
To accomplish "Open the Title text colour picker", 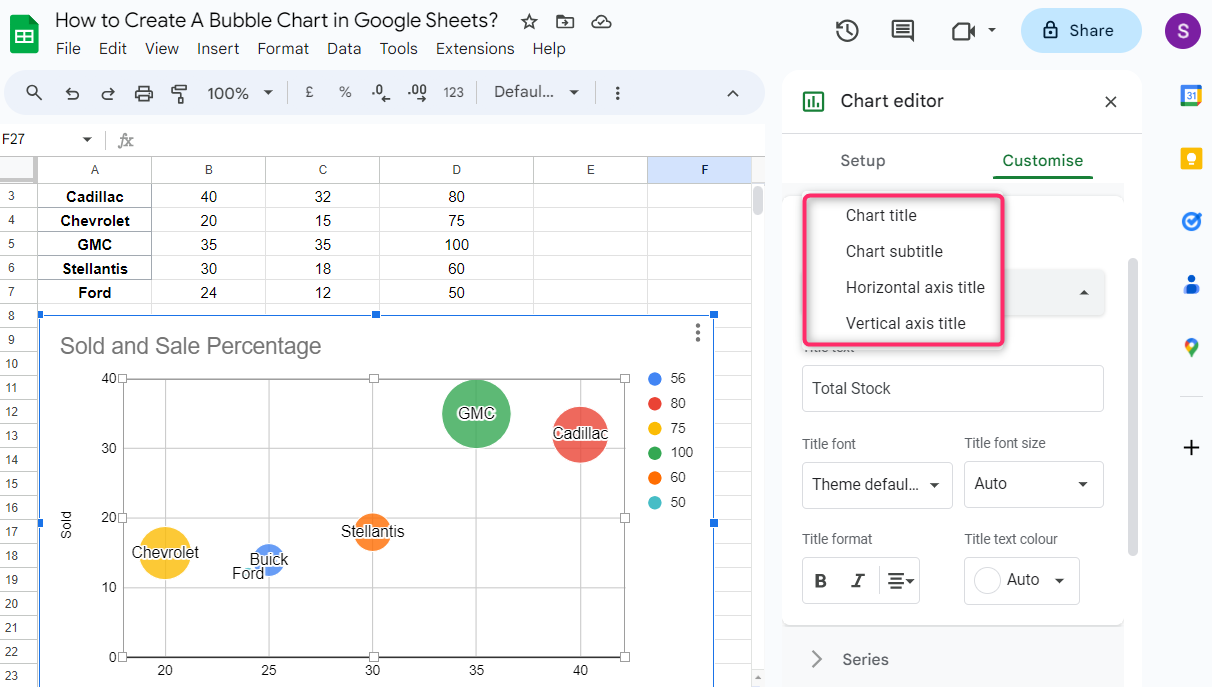I will 1021,581.
